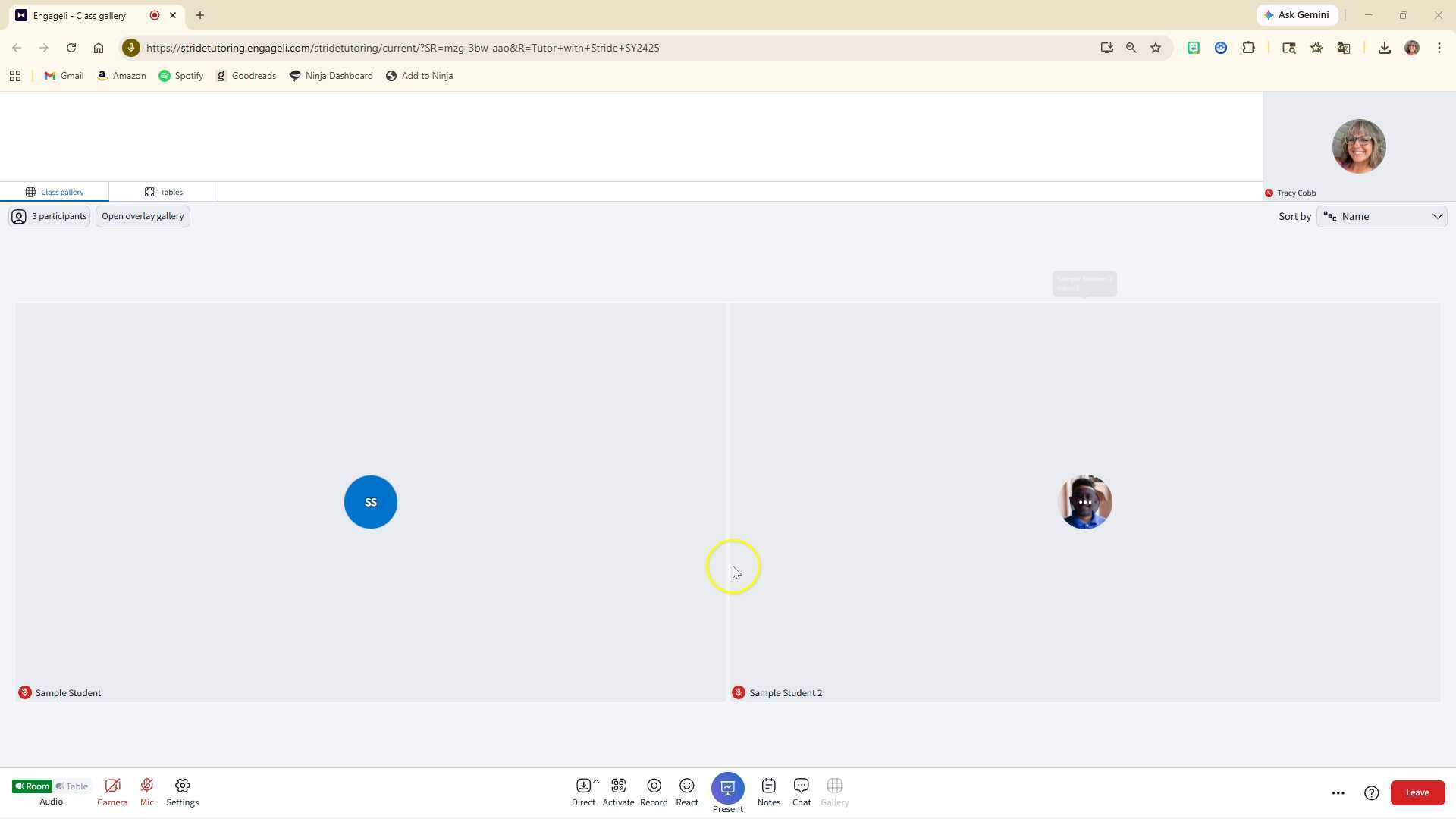Open the overlay gallery
This screenshot has width=1456, height=819.
click(x=143, y=216)
